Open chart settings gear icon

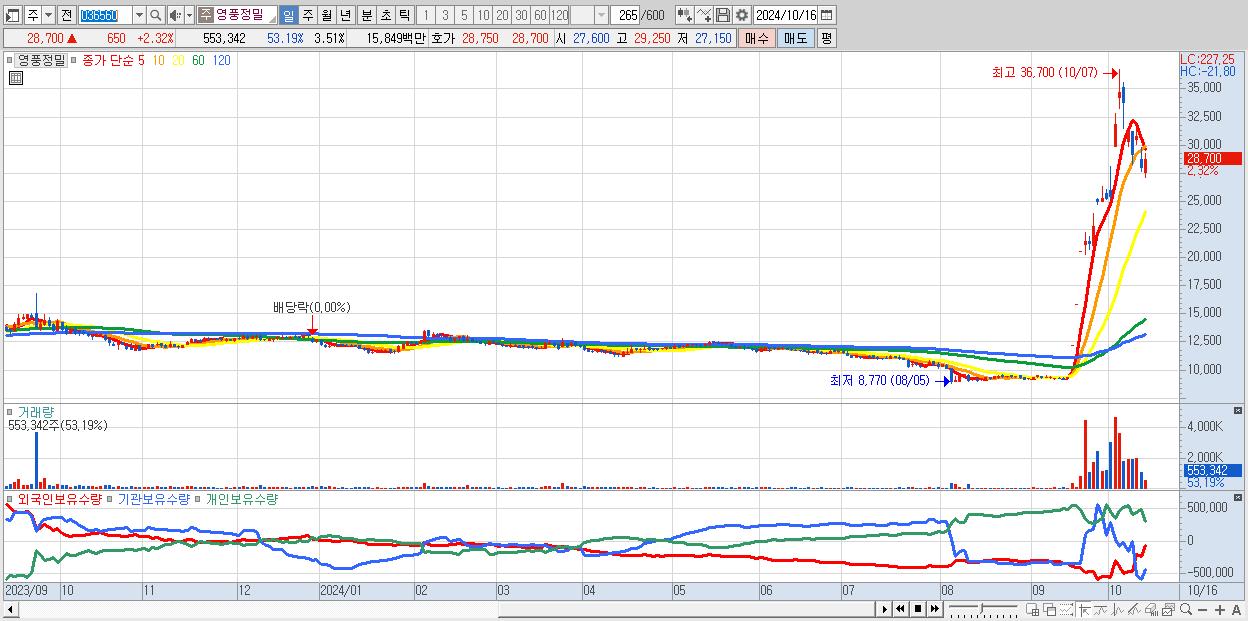tap(742, 15)
